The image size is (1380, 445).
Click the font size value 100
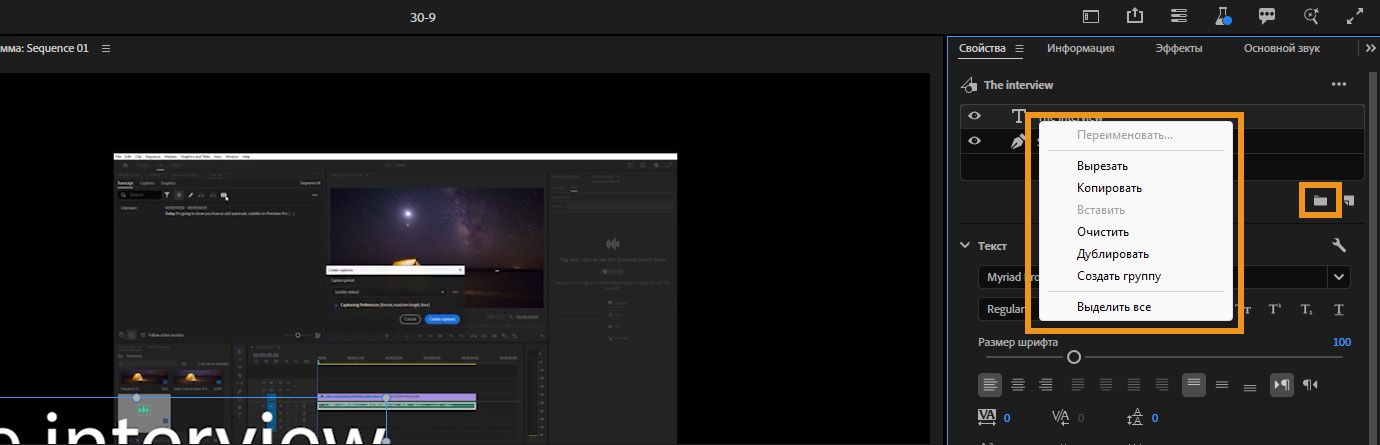[1342, 343]
